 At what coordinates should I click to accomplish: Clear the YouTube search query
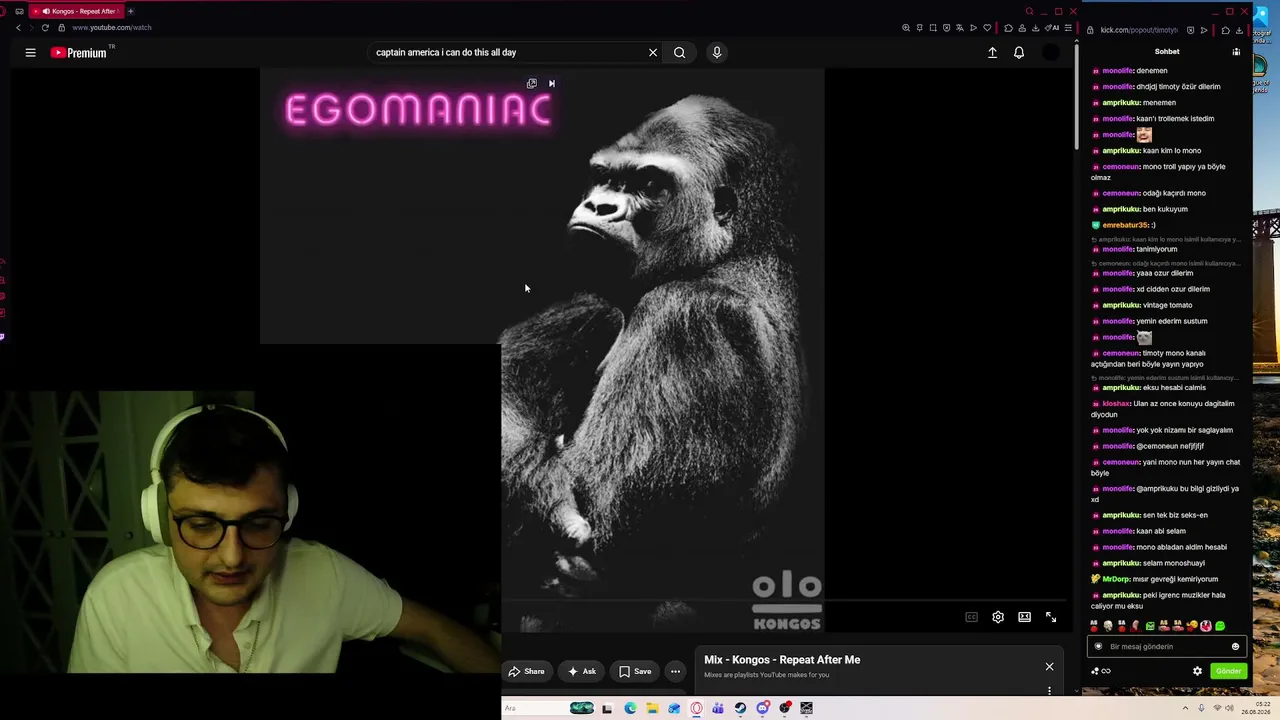pyautogui.click(x=653, y=52)
